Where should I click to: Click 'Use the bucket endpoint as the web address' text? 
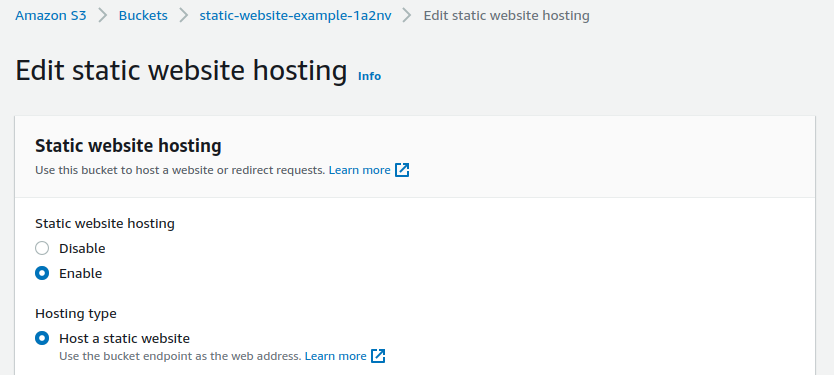[180, 356]
